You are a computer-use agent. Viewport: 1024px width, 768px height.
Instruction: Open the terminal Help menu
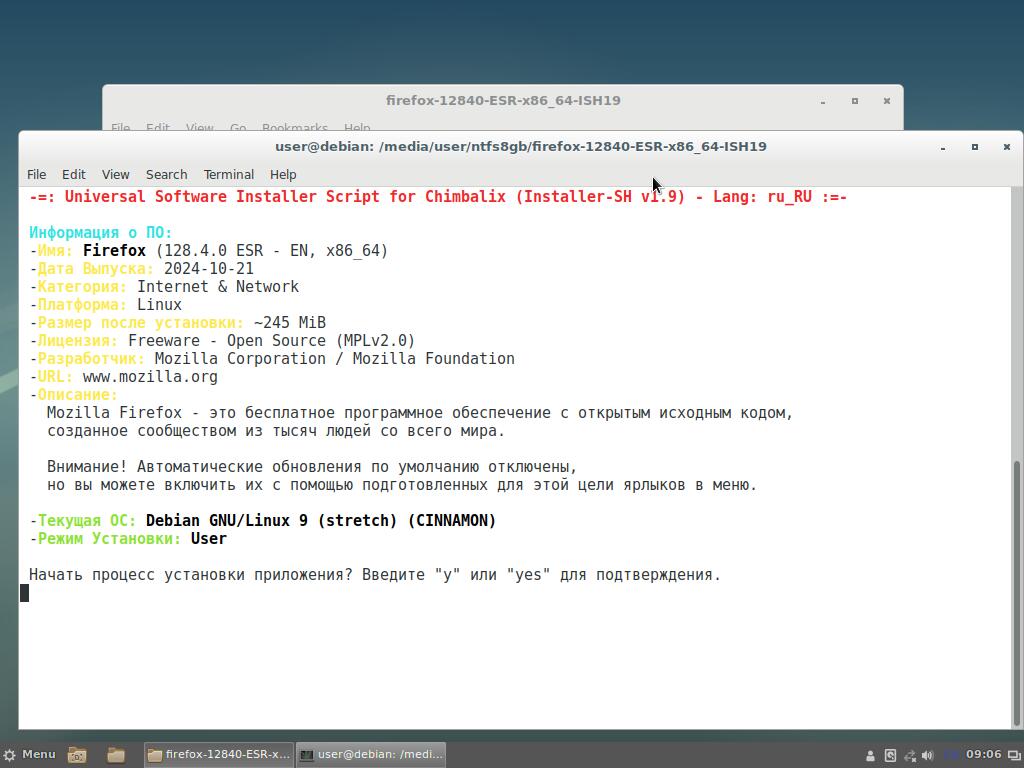pos(283,174)
